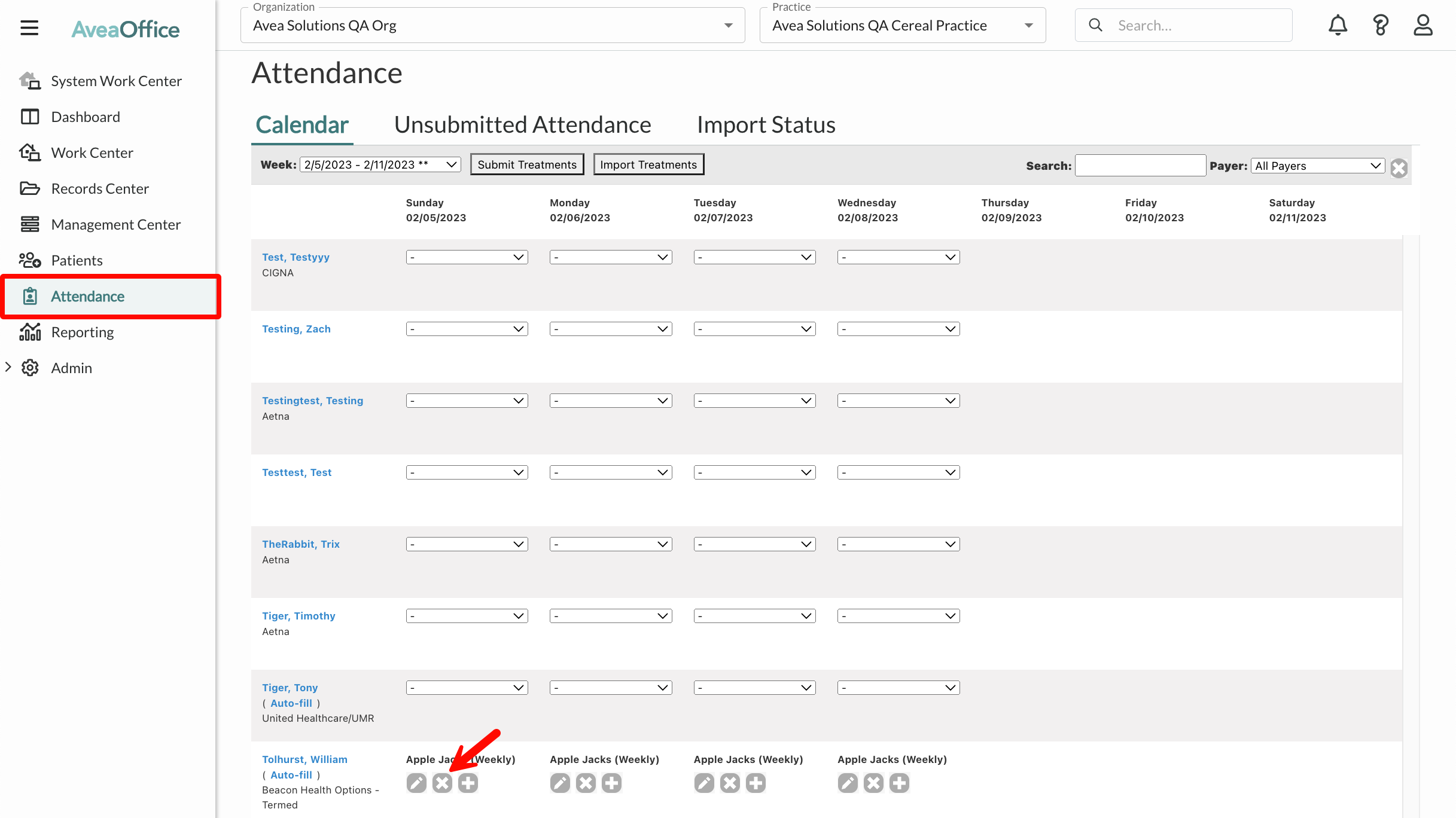
Task: Open the user account profile icon
Action: click(1423, 25)
